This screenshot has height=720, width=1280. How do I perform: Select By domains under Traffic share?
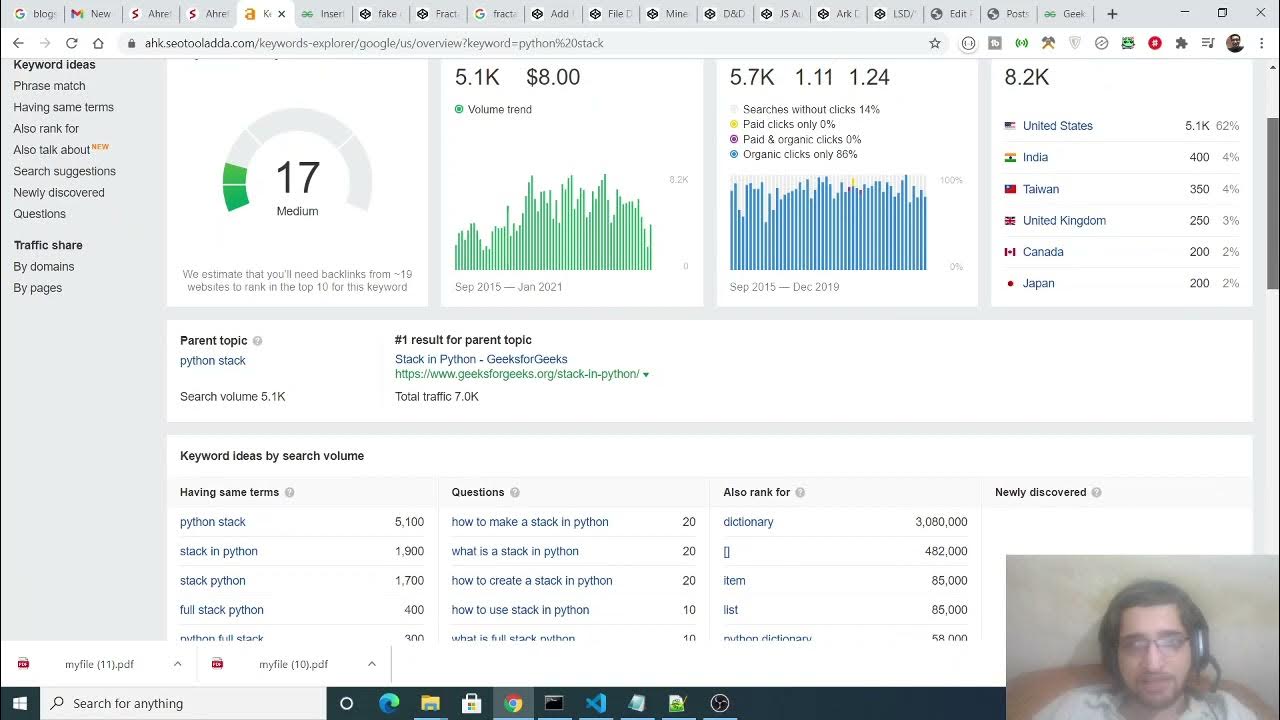[x=44, y=267]
